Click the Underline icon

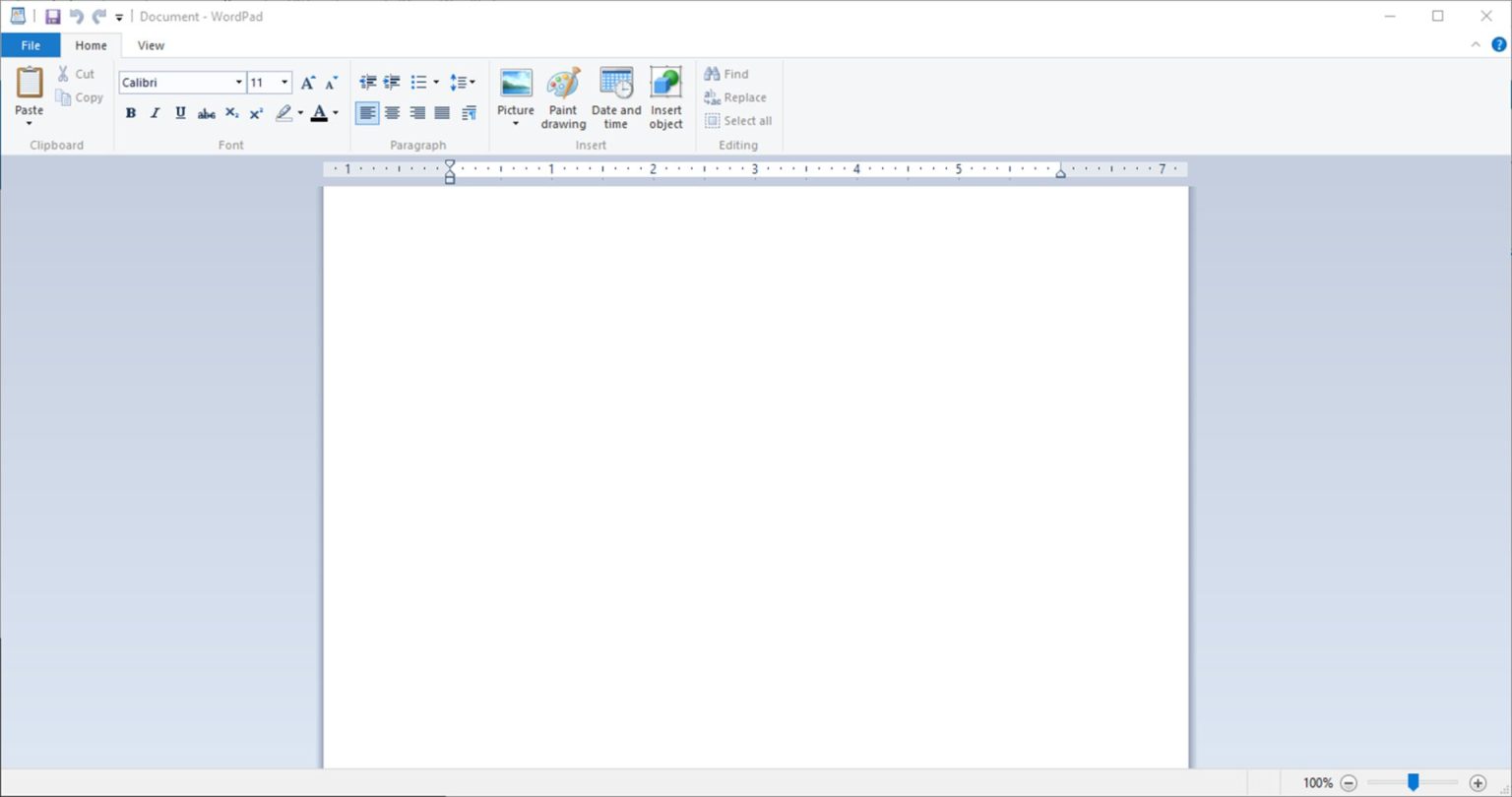click(x=179, y=112)
